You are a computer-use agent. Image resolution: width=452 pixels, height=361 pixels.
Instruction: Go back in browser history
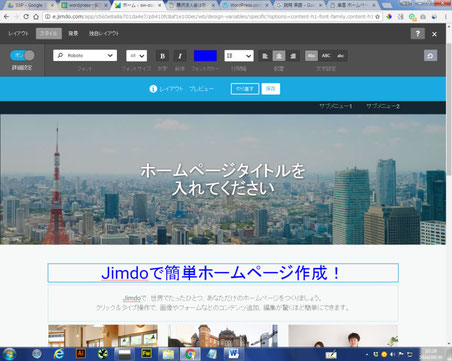(x=6, y=16)
